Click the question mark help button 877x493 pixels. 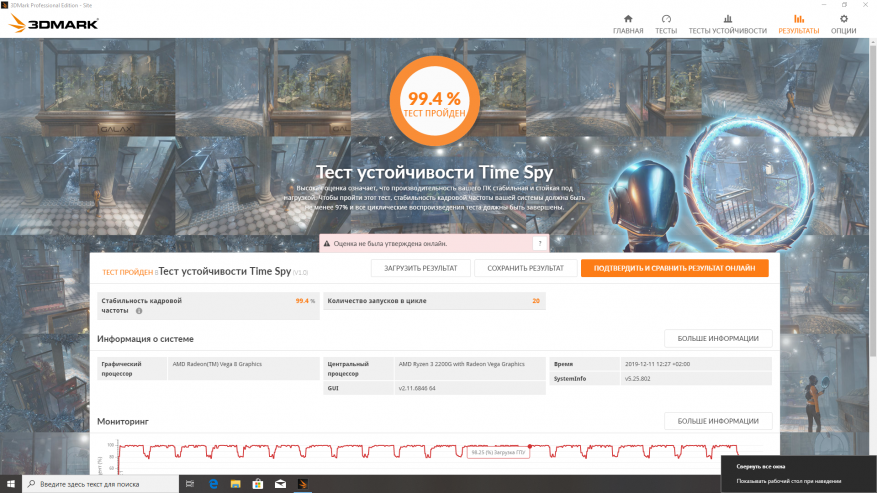(x=540, y=243)
